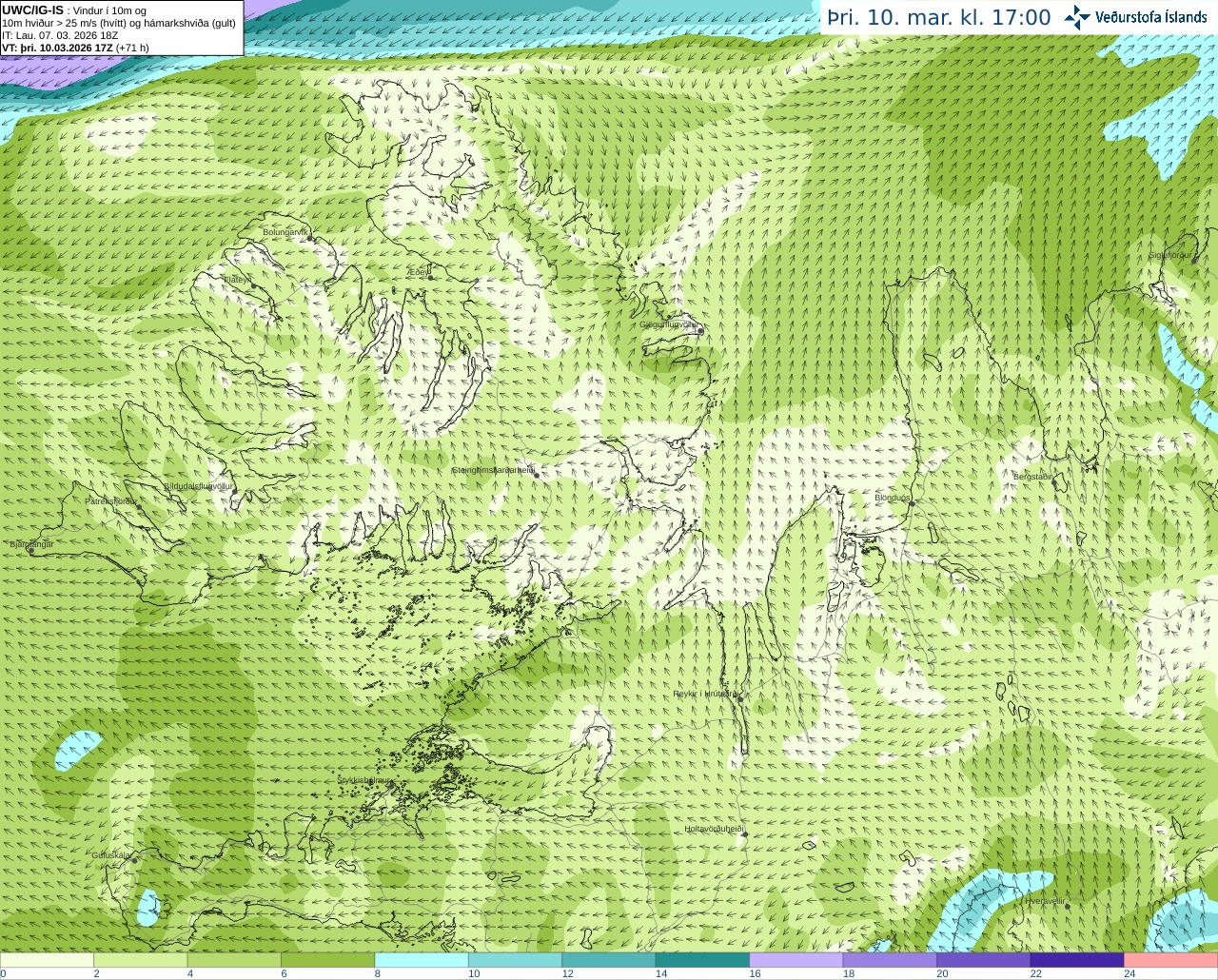Image resolution: width=1218 pixels, height=980 pixels.
Task: Select the 16–18 m/s lavender legend swatch
Action: pyautogui.click(x=796, y=960)
